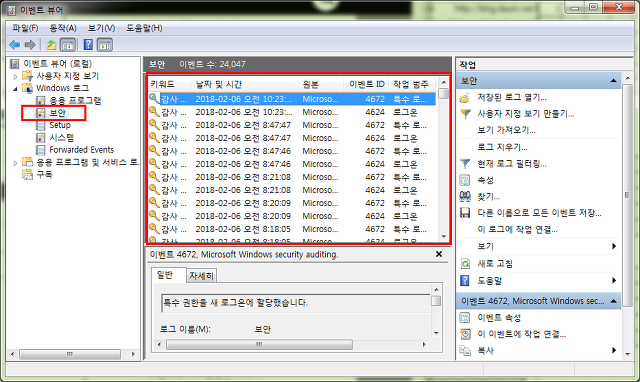The image size is (640, 382).
Task: Expand the 복사 submenu arrow
Action: click(x=613, y=350)
